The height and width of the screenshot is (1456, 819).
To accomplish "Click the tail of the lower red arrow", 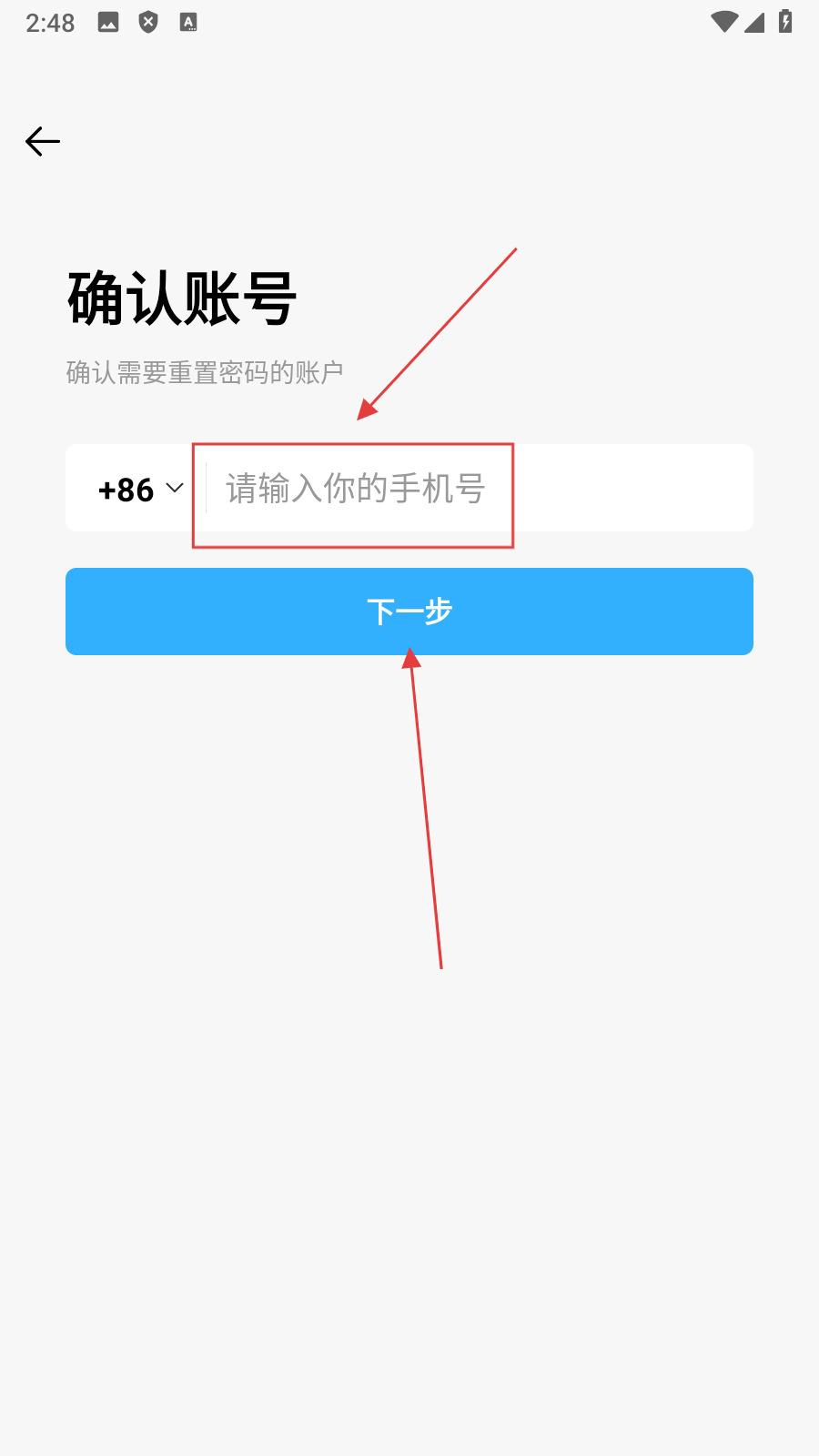I will (440, 965).
